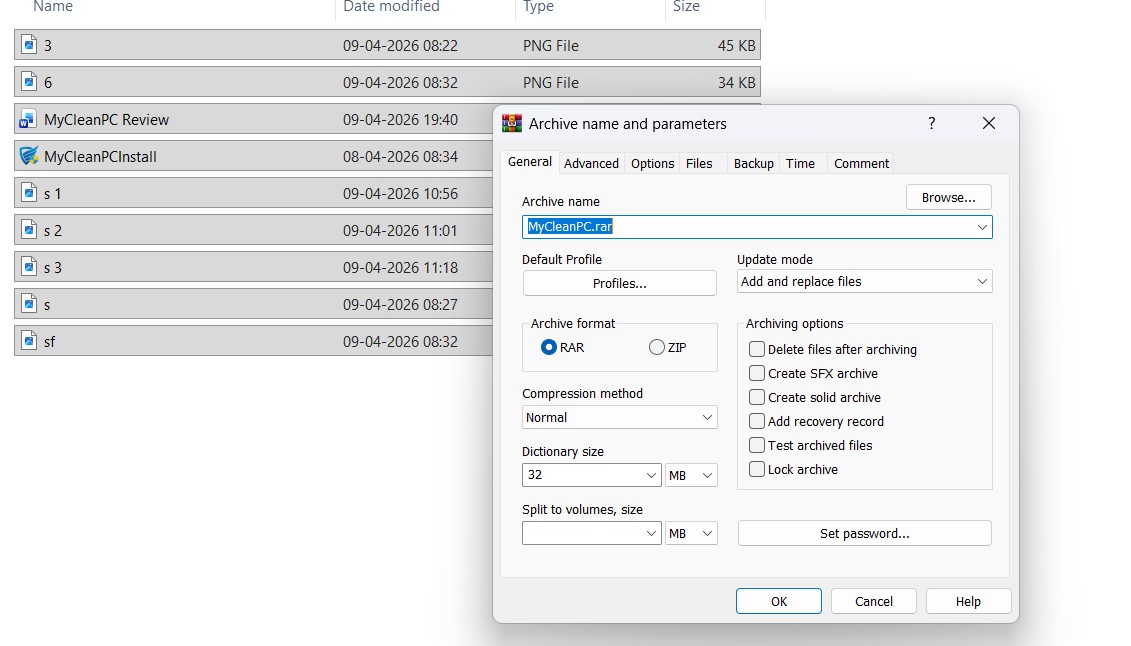The height and width of the screenshot is (646, 1131).
Task: Click the image icon of file s 1
Action: (x=29, y=193)
